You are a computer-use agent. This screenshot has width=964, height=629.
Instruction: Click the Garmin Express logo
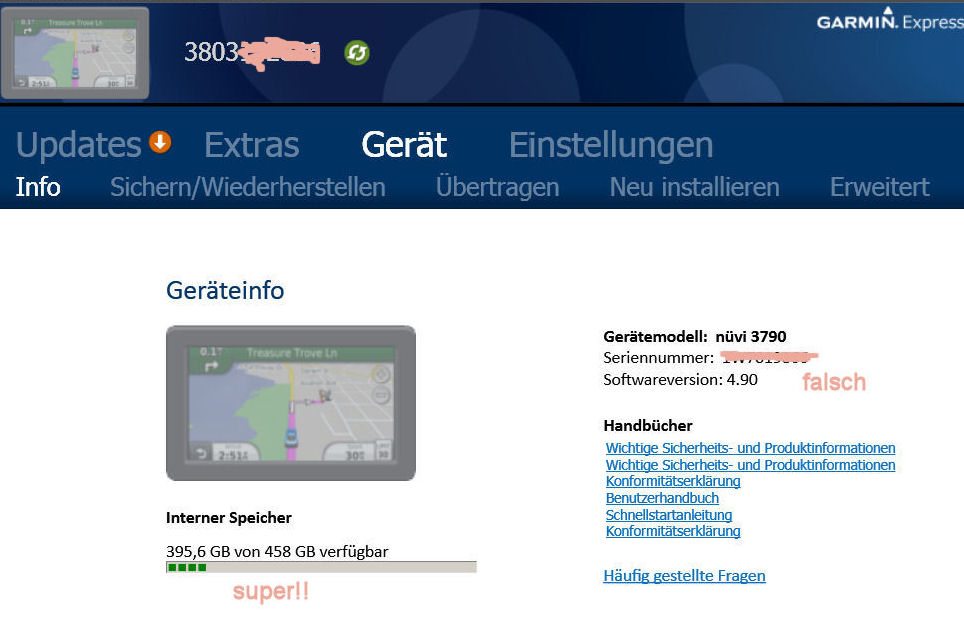tap(890, 20)
